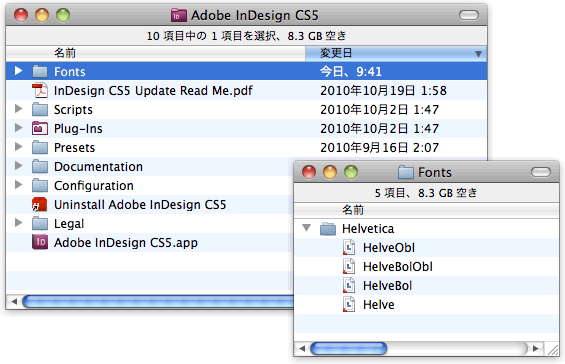
Task: Click the Scripts row date "2010年10月2日 1:47"
Action: pos(379,110)
